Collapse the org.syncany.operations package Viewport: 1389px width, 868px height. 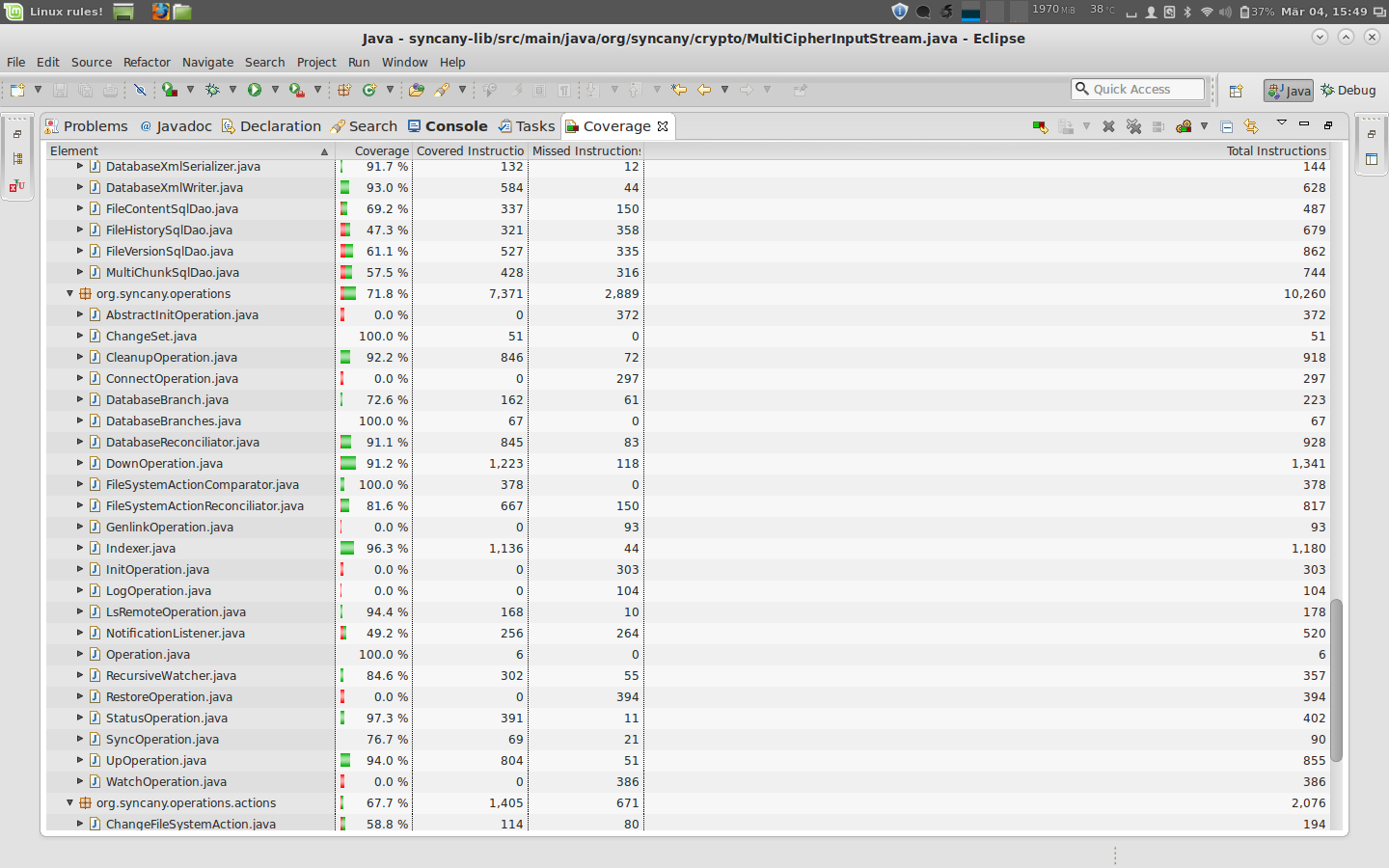tap(70, 294)
